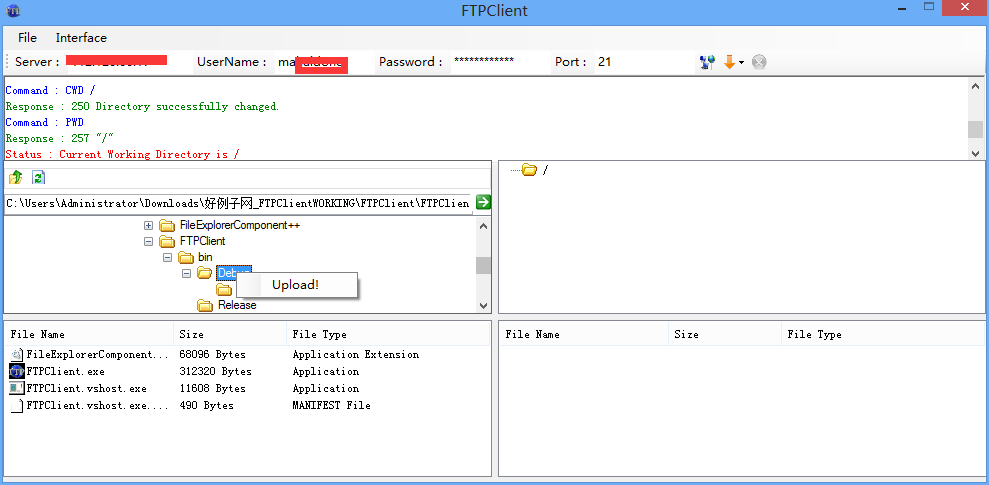Click the MANIFEST File type cell
This screenshot has width=989, height=485.
click(331, 406)
